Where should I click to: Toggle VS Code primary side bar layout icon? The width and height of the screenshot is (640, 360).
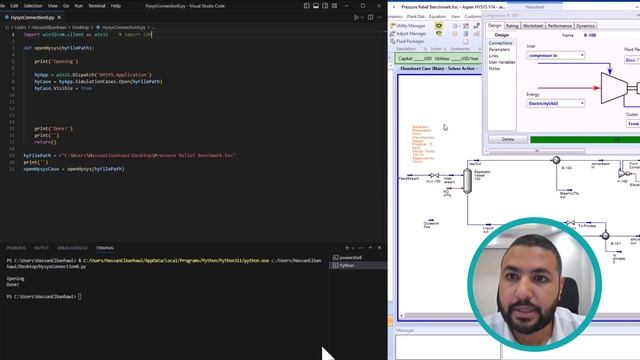[307, 6]
